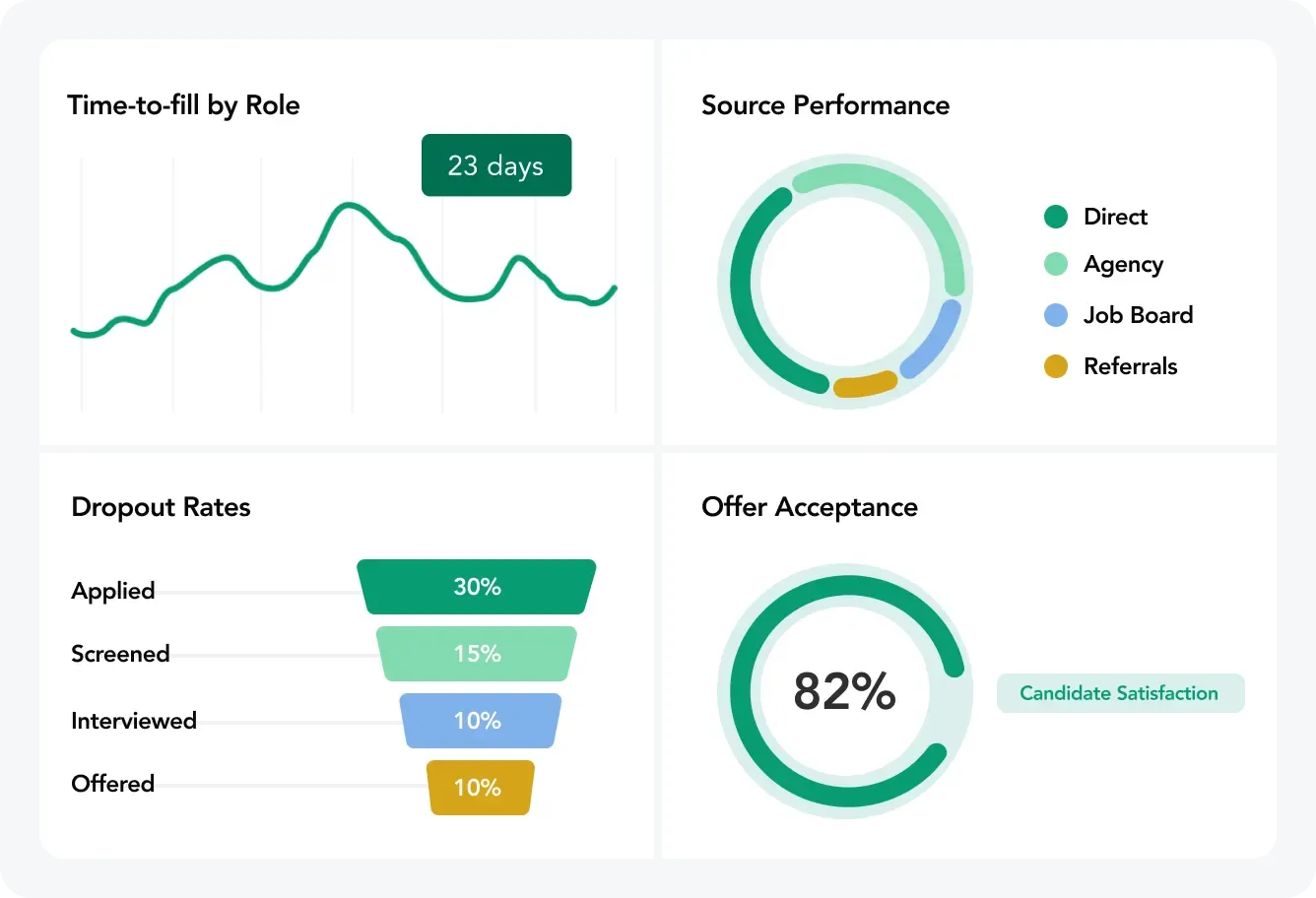Open the Source Performance panel title
The width and height of the screenshot is (1316, 898).
tap(825, 105)
